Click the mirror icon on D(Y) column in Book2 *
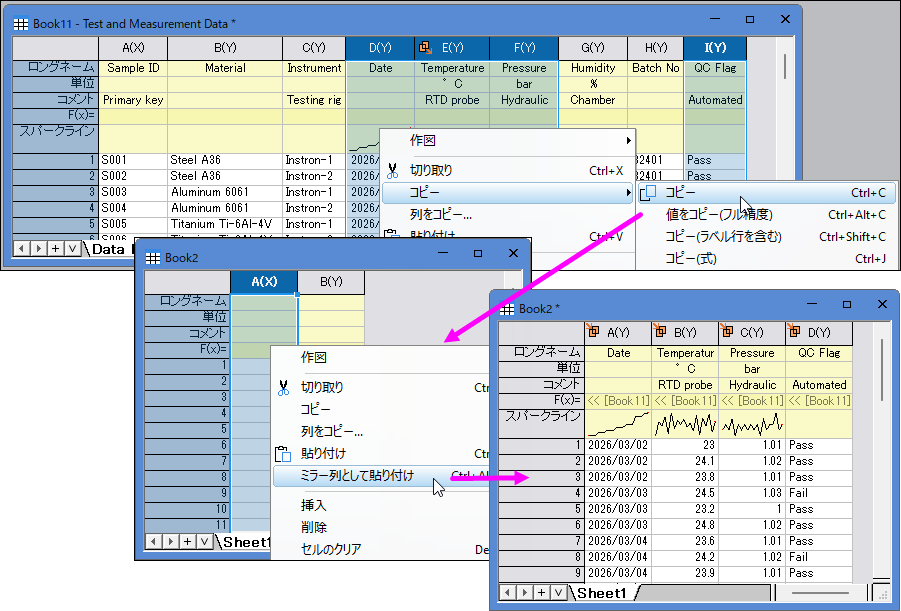901x611 pixels. coord(794,332)
